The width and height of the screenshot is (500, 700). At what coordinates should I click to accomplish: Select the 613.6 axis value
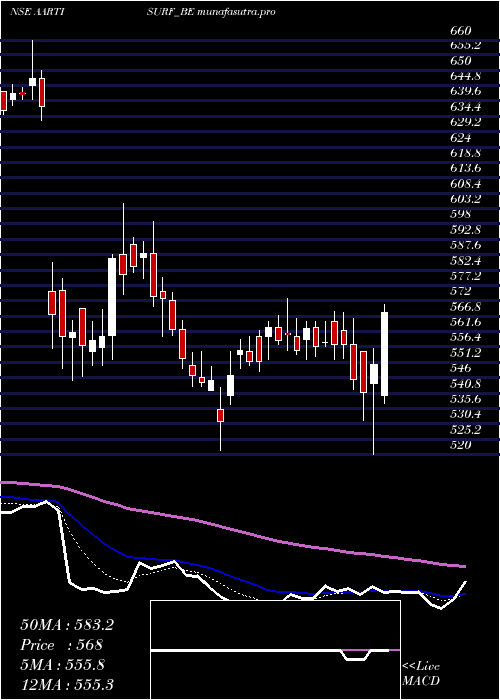[x=466, y=168]
